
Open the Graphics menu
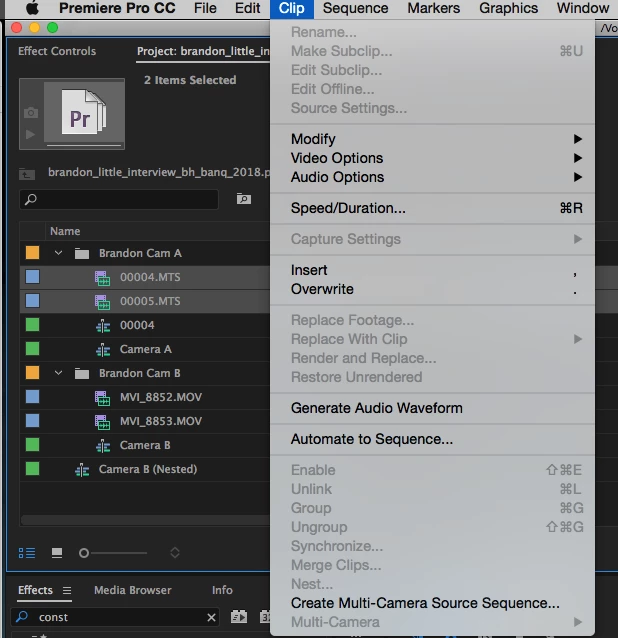coord(508,8)
